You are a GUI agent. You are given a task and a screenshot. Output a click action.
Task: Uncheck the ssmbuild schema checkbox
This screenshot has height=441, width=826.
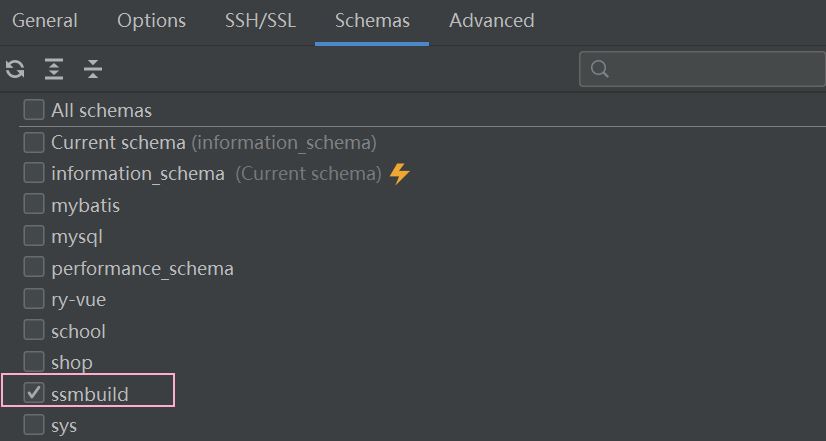click(x=35, y=393)
